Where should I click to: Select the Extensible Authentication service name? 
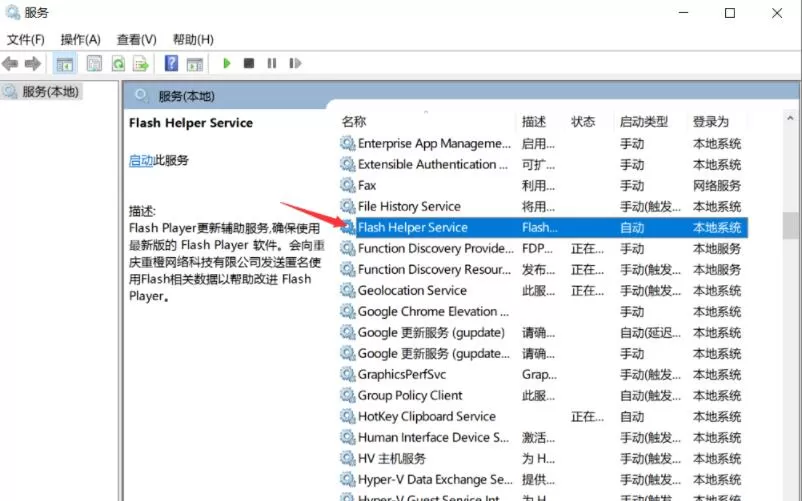[433, 165]
